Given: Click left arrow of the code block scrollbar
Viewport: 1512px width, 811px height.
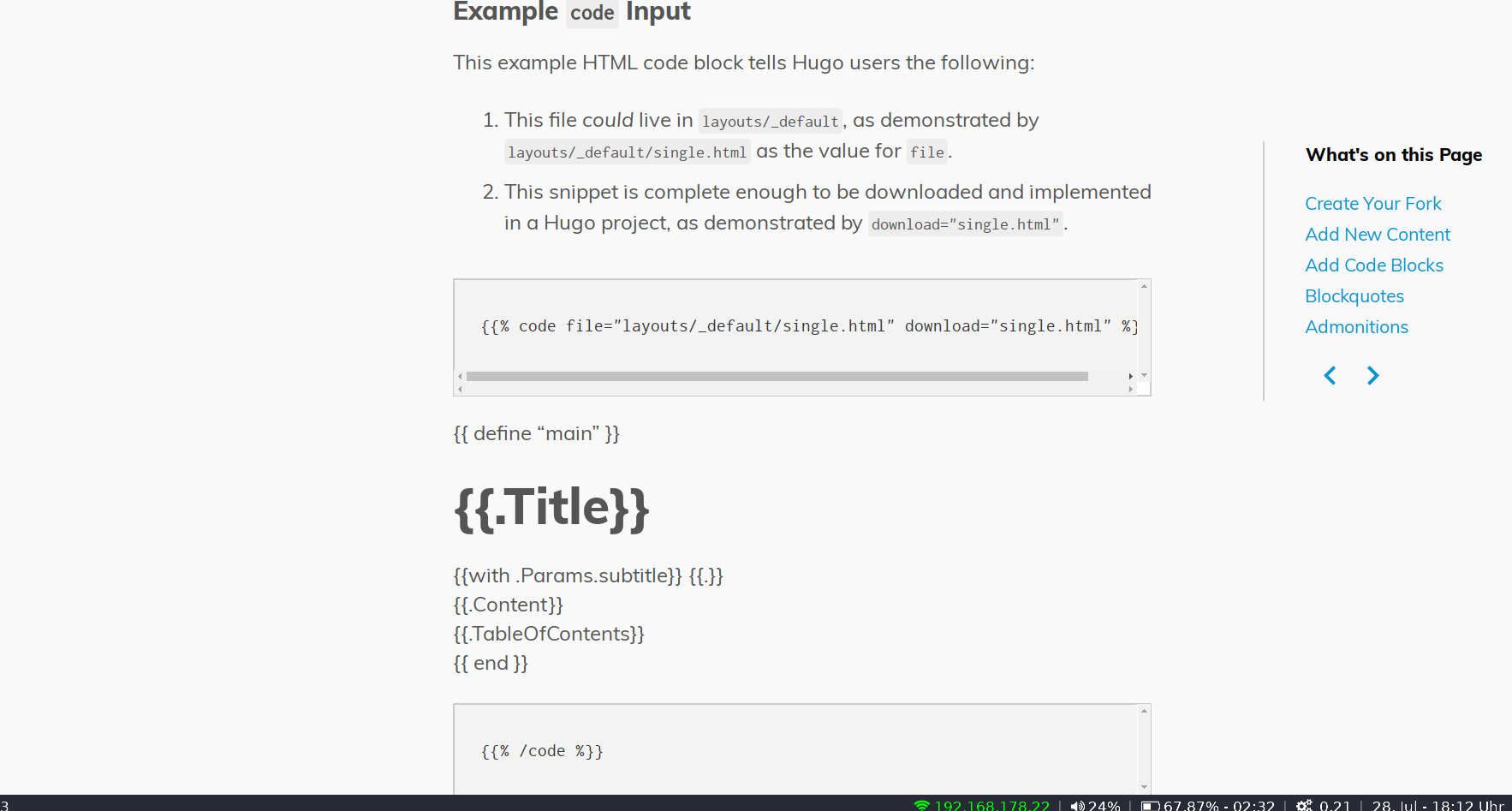Looking at the screenshot, I should [x=459, y=376].
